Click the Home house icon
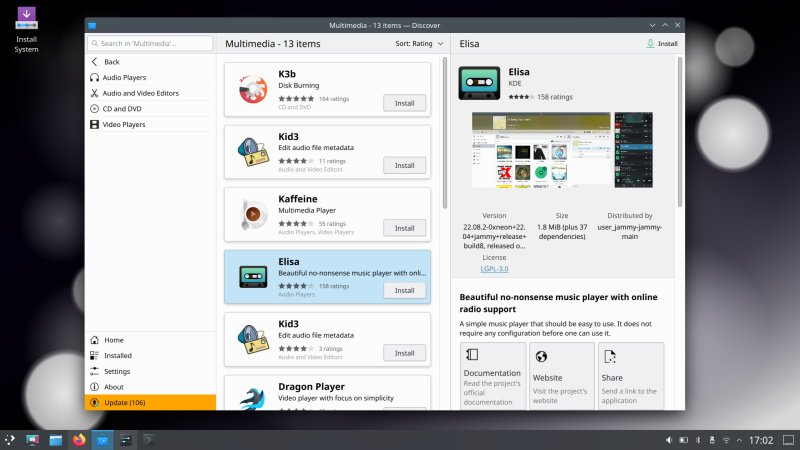This screenshot has width=800, height=450. [94, 340]
